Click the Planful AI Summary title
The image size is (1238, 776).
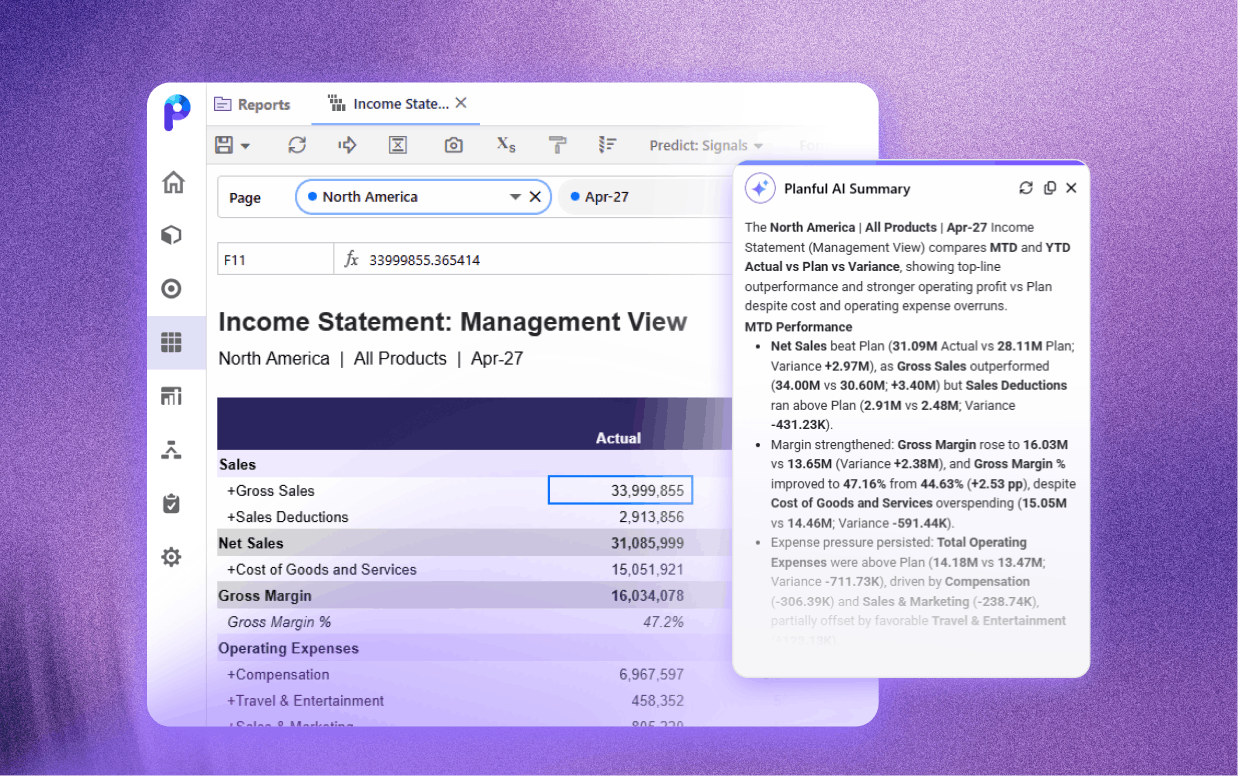[x=847, y=188]
